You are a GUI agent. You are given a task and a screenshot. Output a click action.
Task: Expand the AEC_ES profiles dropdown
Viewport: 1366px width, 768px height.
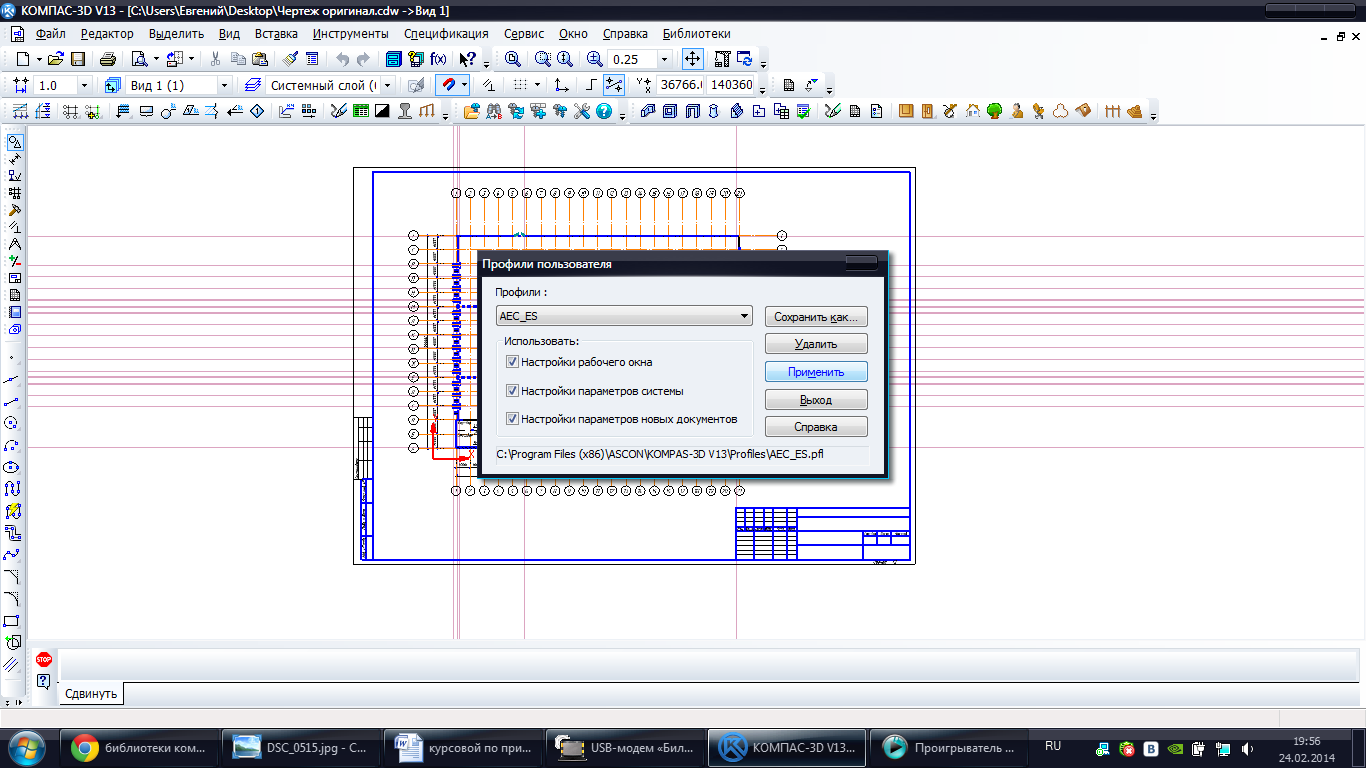tap(744, 316)
